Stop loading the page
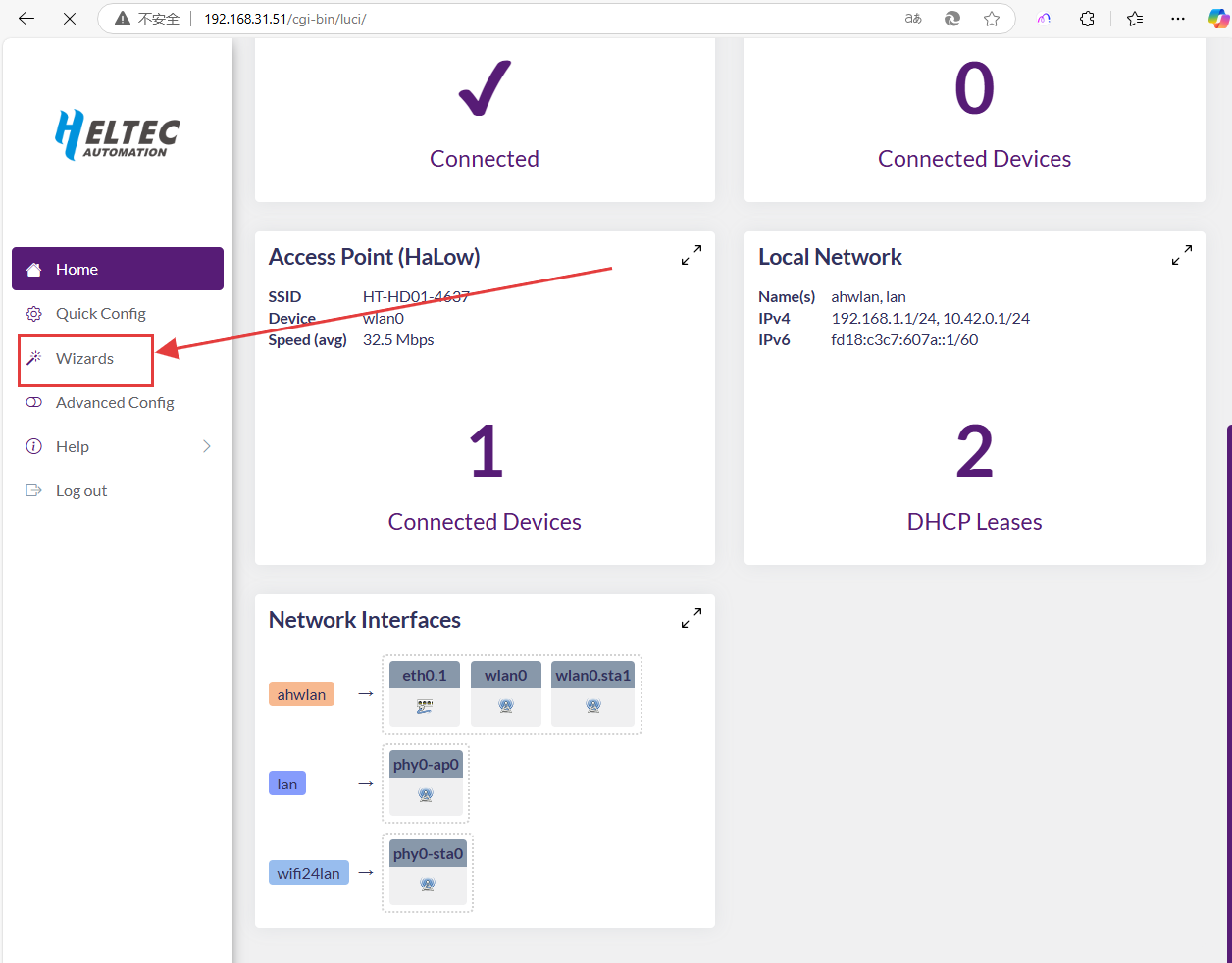The height and width of the screenshot is (963, 1232). (70, 19)
